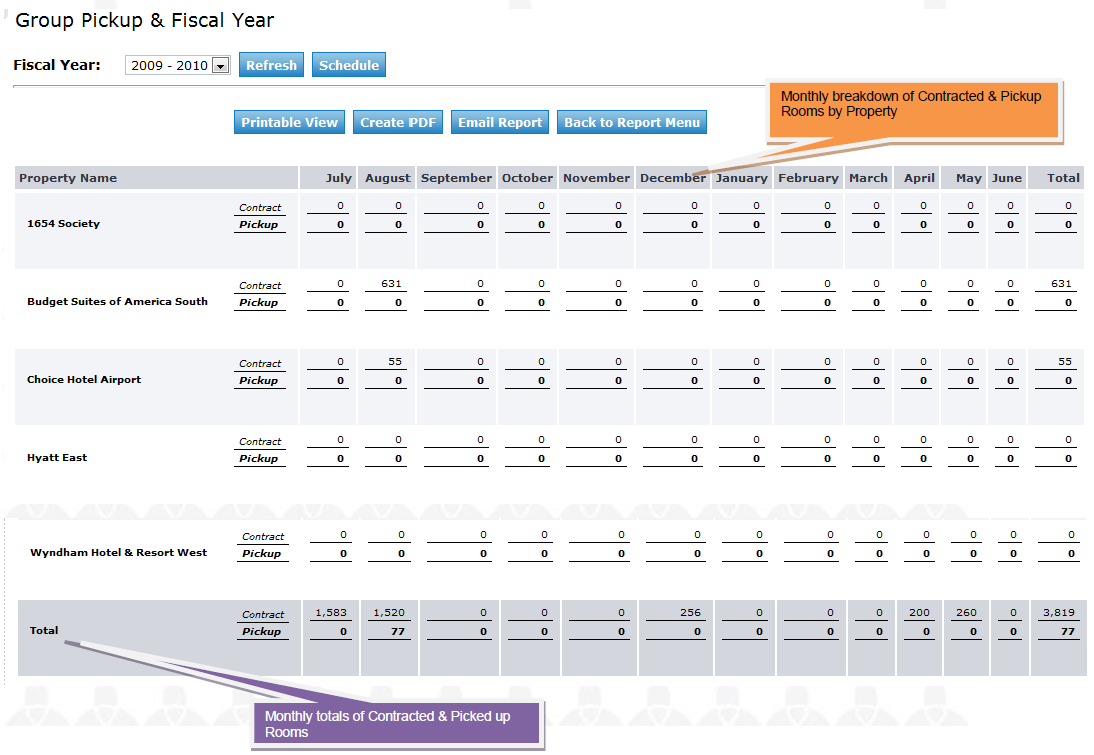1094x755 pixels.
Task: Click the grand total contract value 3,819
Action: point(1058,612)
